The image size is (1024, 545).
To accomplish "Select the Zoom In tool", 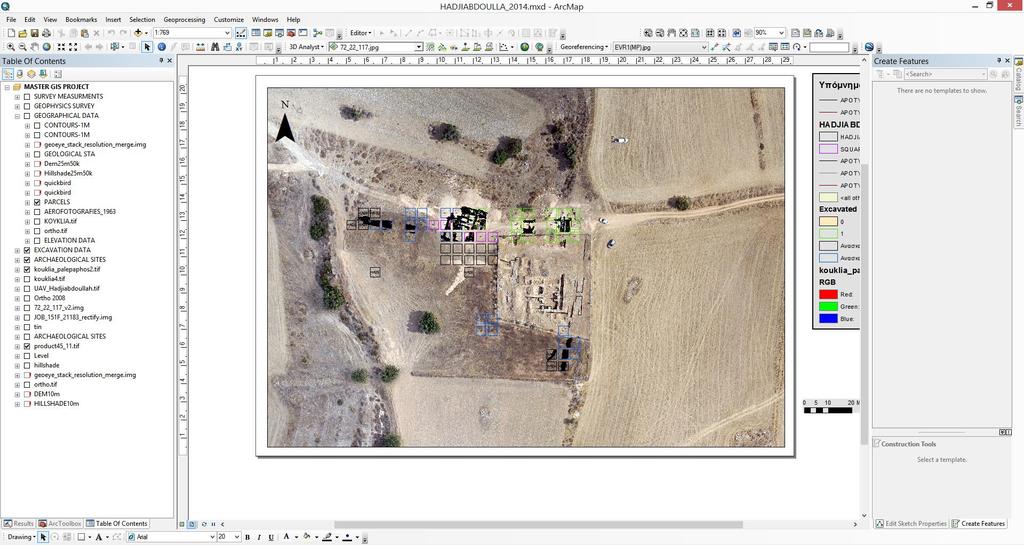I will tap(10, 47).
